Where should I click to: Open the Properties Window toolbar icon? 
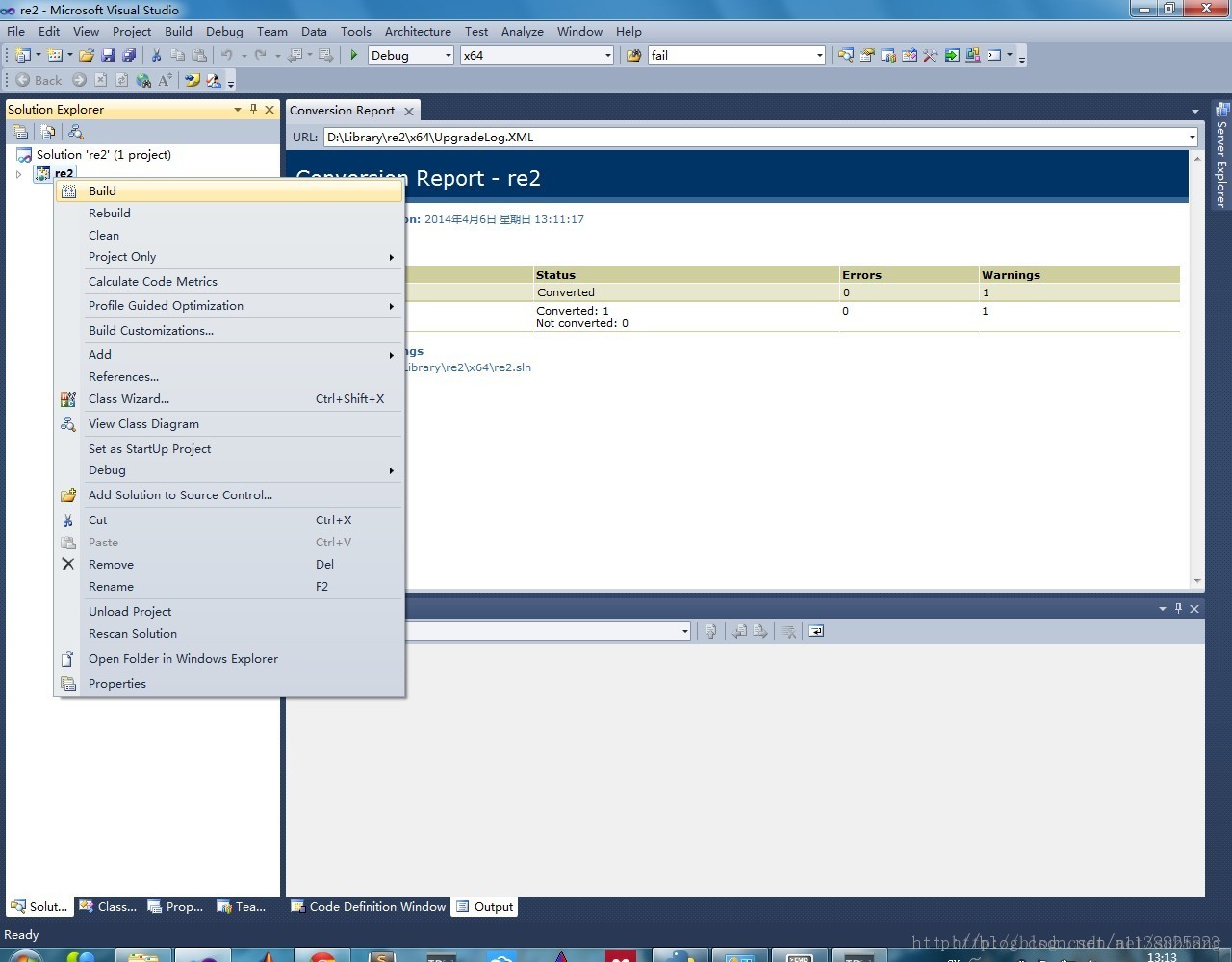click(x=866, y=55)
